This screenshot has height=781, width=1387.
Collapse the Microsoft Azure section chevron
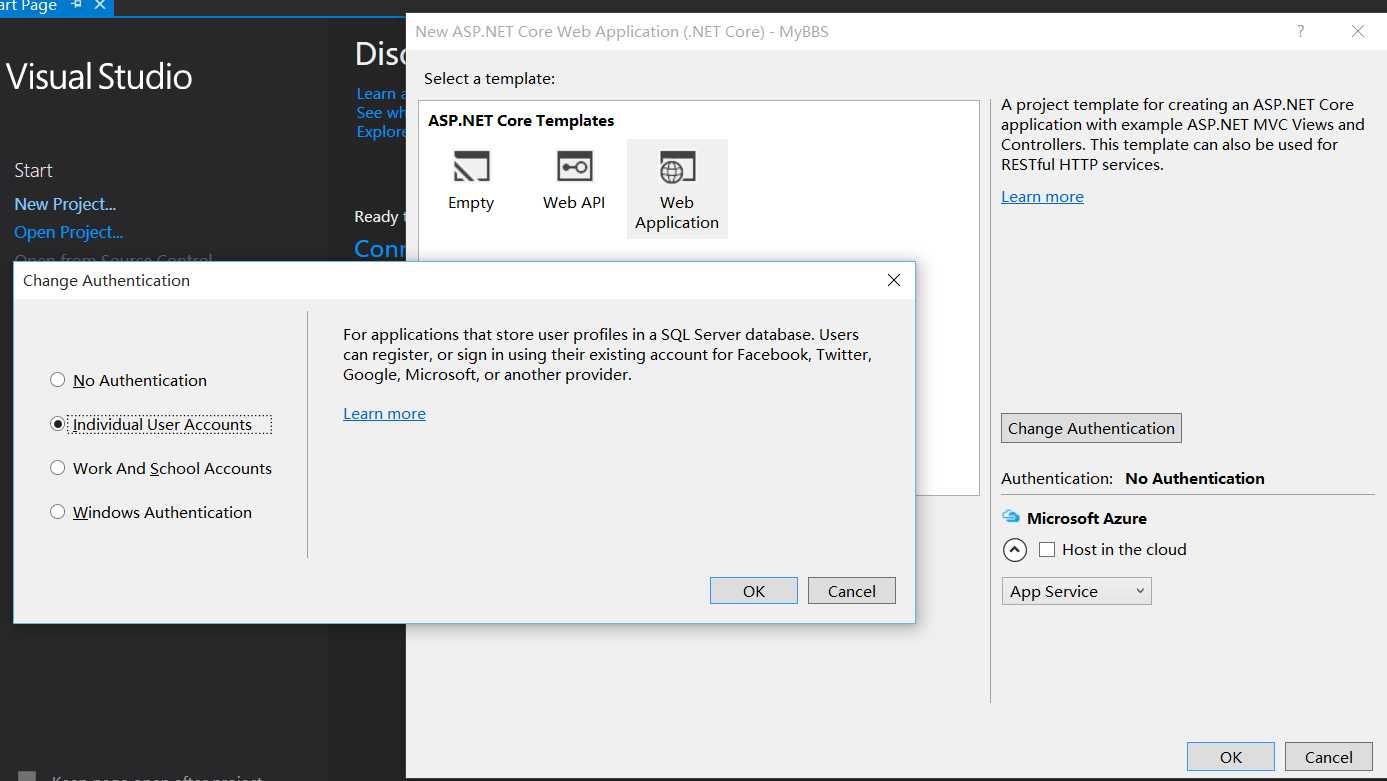(1014, 550)
